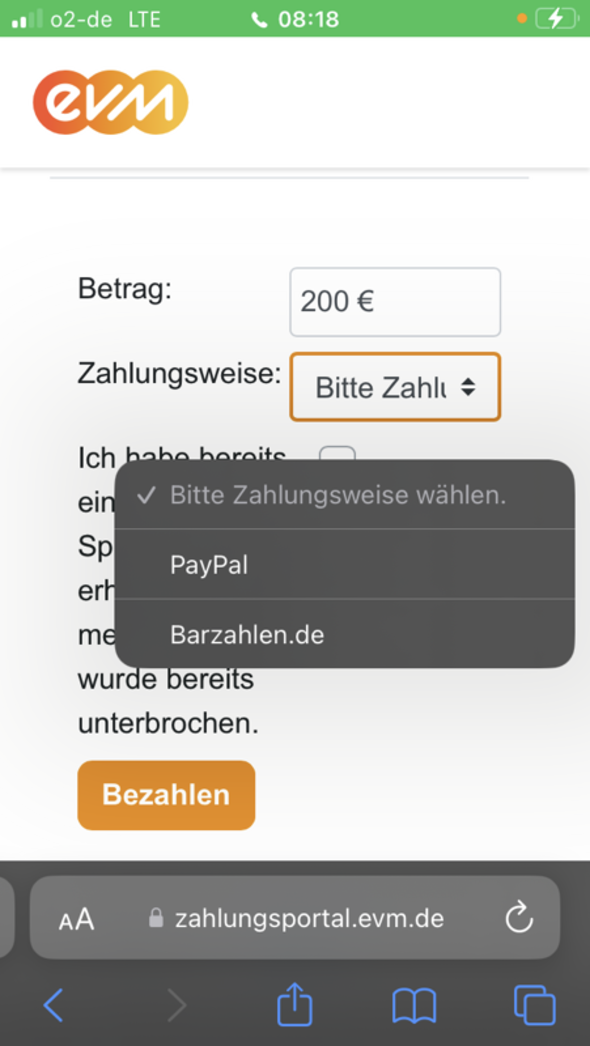Choose PayPal as payment method
This screenshot has height=1046, width=590.
coord(209,564)
